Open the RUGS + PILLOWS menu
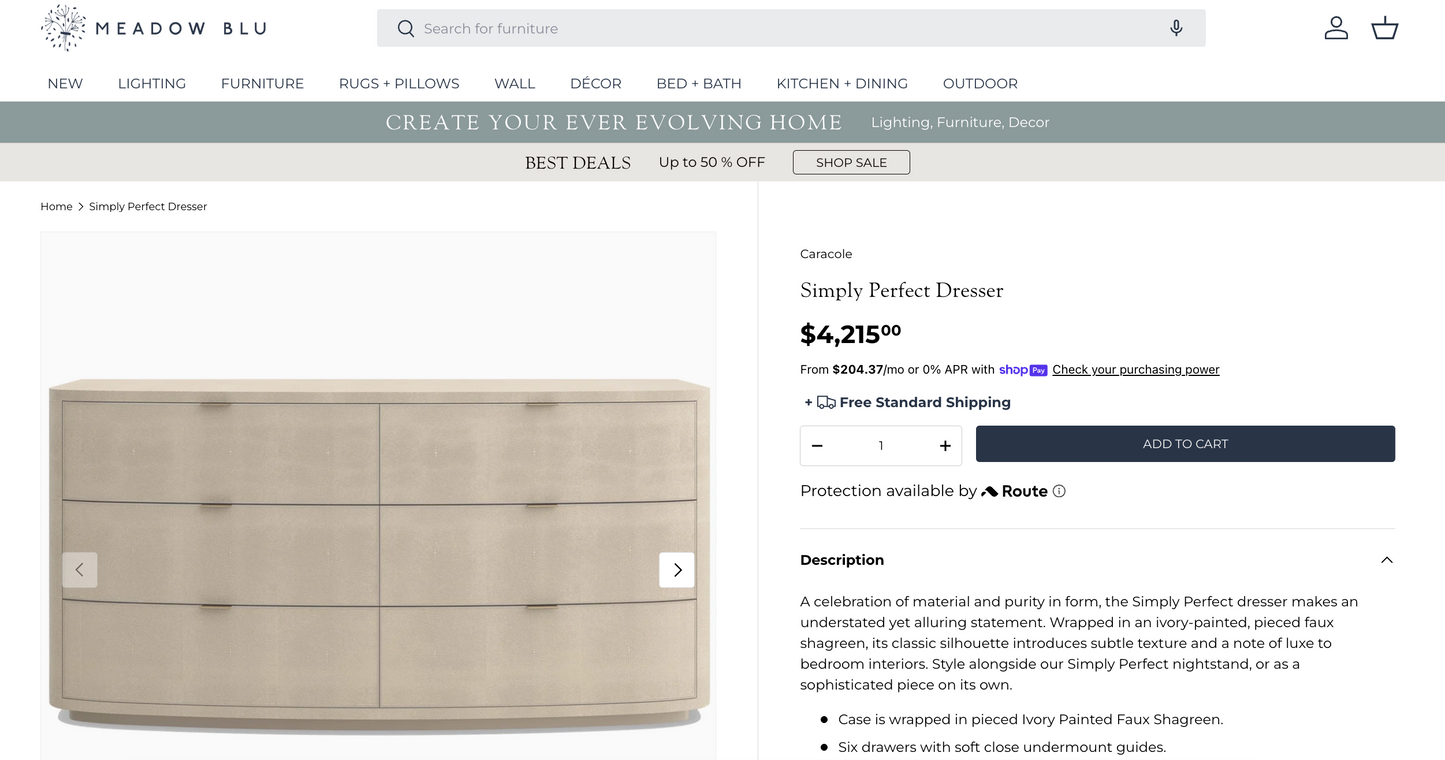Viewport: 1445px width, 760px height. pos(399,84)
